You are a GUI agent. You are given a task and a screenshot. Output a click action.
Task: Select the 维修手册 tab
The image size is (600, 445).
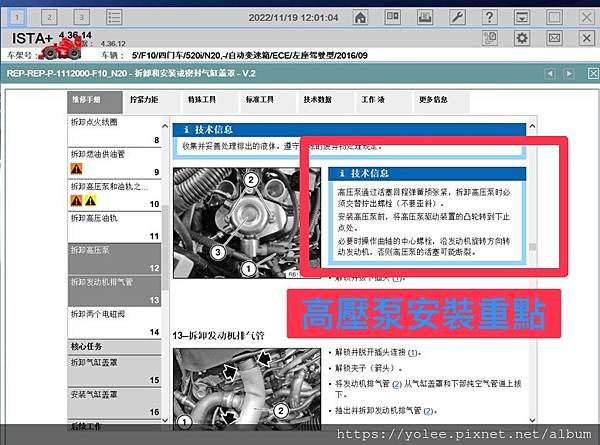(x=95, y=102)
